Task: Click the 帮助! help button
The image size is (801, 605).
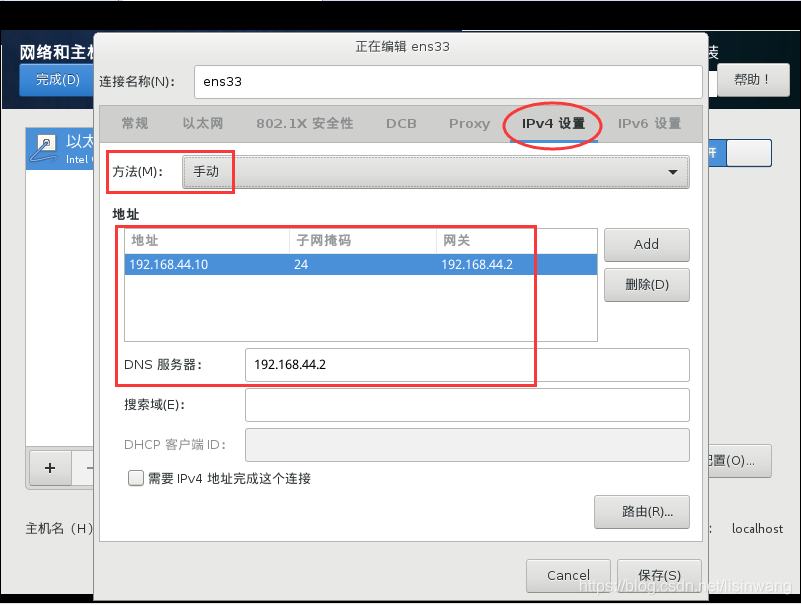Action: [753, 80]
